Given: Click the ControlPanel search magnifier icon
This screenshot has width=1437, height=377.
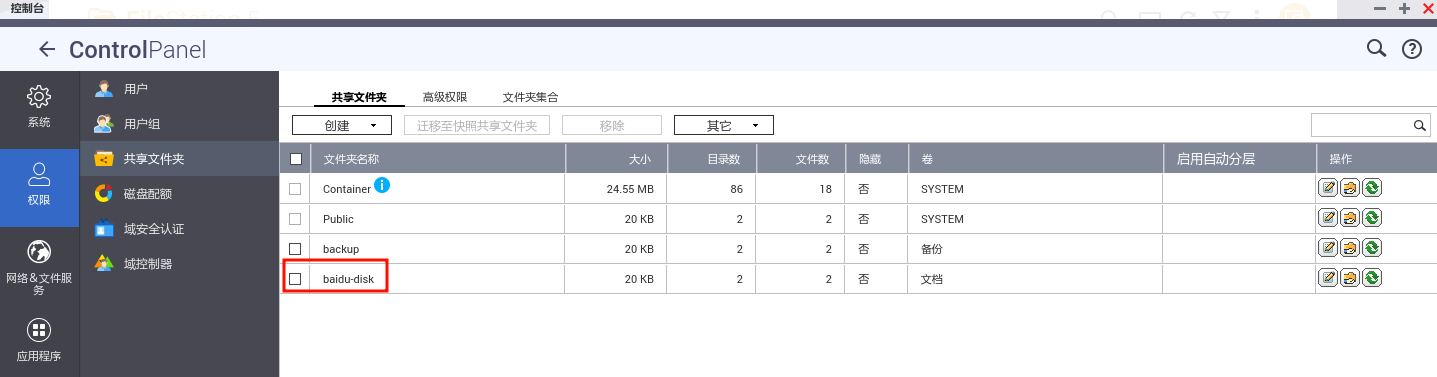Looking at the screenshot, I should (x=1376, y=48).
